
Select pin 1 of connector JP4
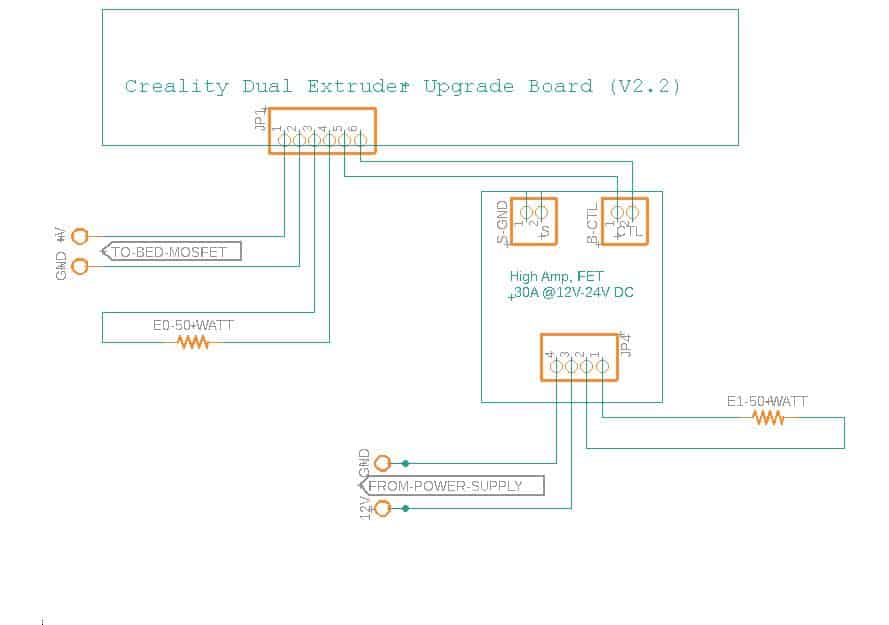click(602, 366)
